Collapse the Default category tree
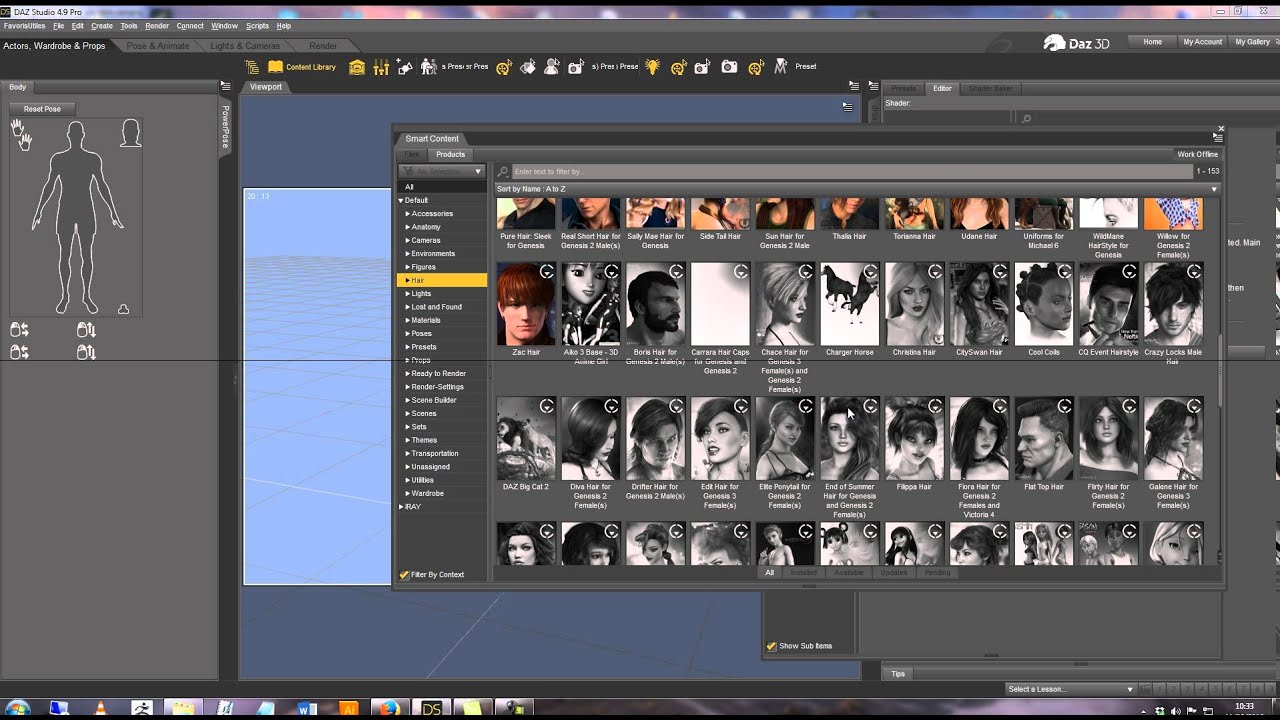Screen dimensions: 1280x720 click(401, 201)
